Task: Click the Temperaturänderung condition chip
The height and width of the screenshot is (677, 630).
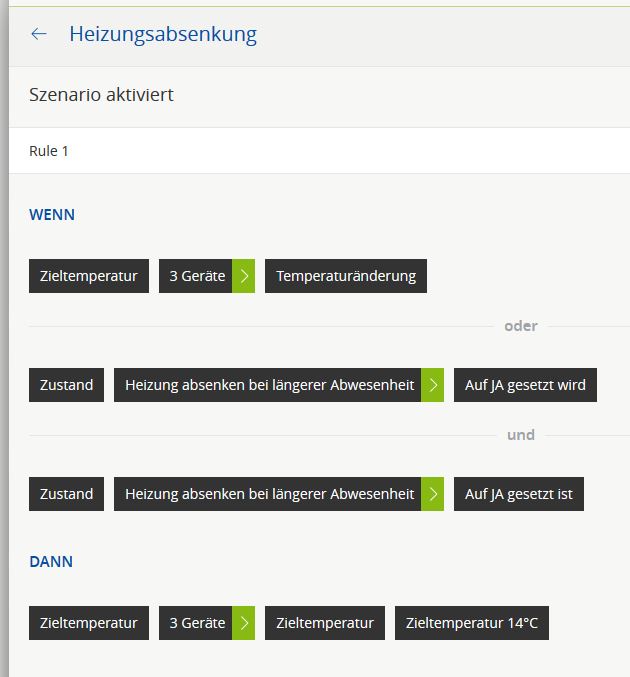Action: click(x=346, y=276)
